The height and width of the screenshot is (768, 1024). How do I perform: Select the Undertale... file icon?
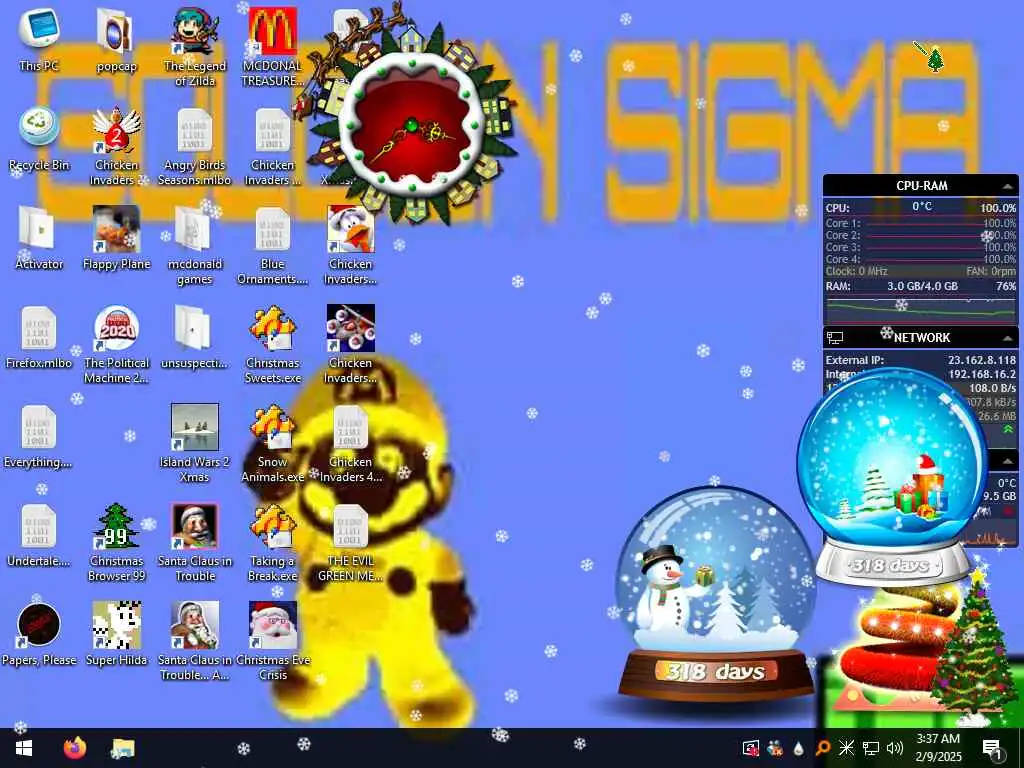coord(39,536)
